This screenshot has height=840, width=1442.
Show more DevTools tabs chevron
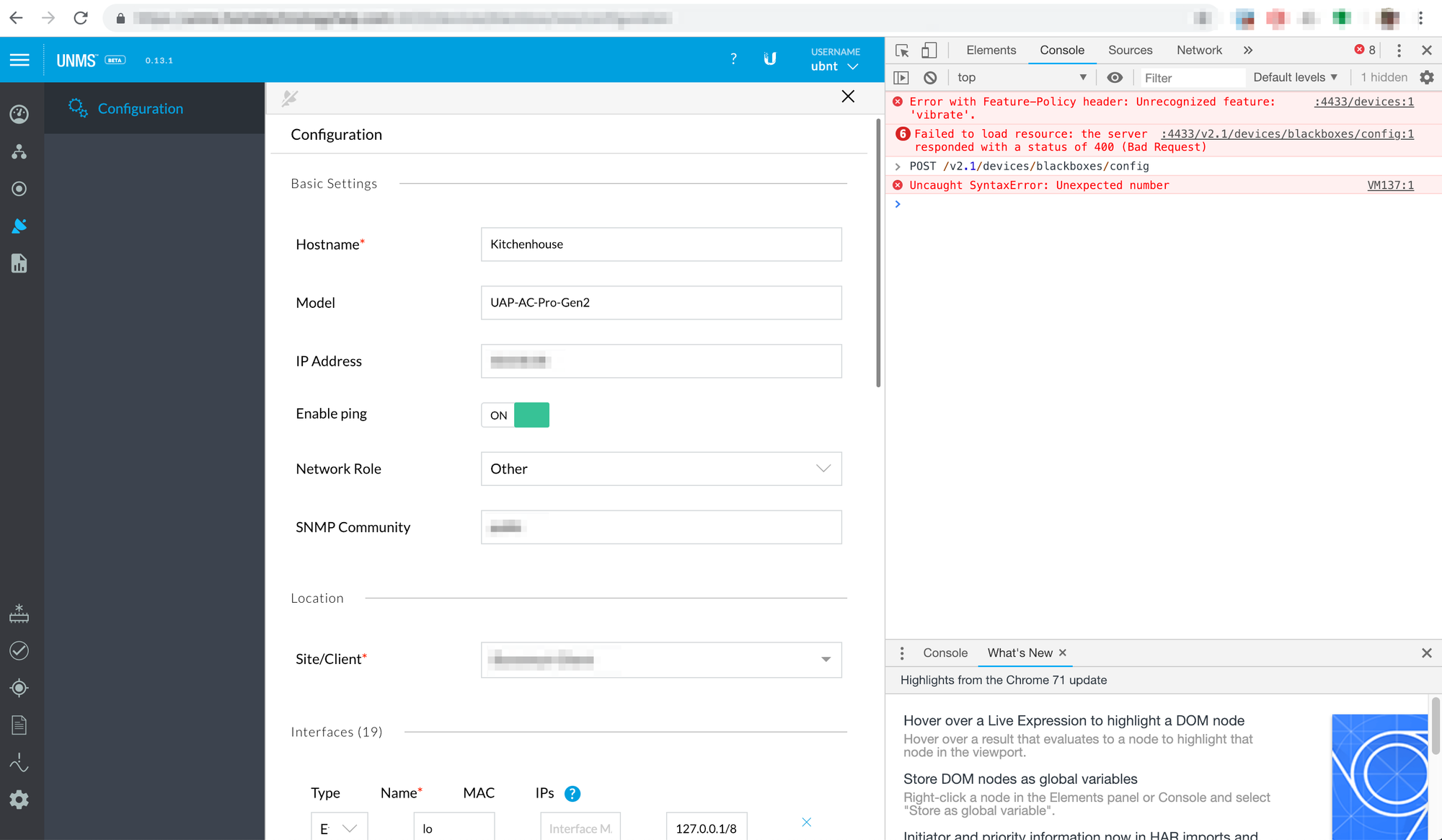point(1248,50)
